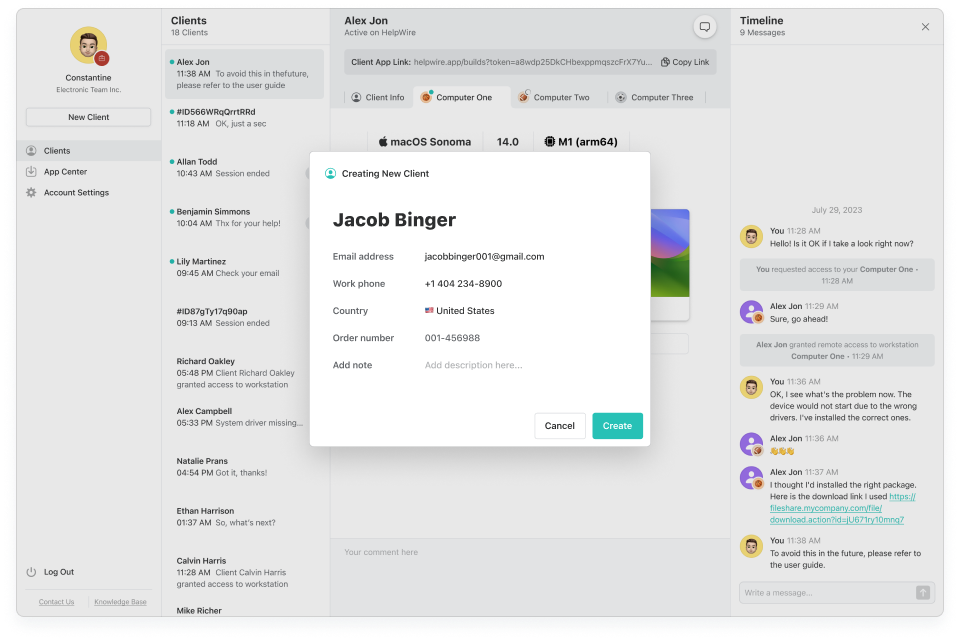
Task: Open Clients in the sidebar
Action: click(89, 151)
